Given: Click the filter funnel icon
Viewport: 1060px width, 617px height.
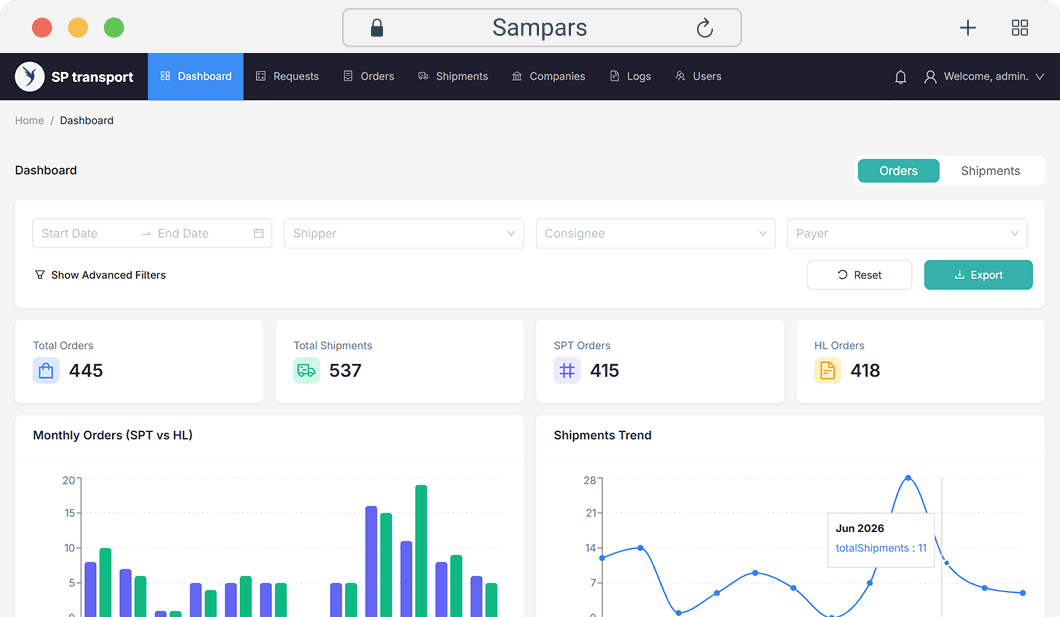Looking at the screenshot, I should point(40,275).
